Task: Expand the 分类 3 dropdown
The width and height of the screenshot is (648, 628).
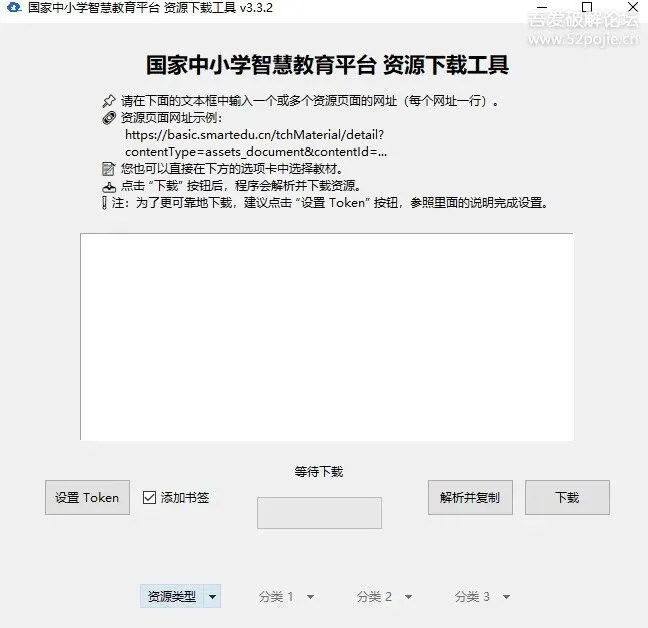Action: (482, 597)
